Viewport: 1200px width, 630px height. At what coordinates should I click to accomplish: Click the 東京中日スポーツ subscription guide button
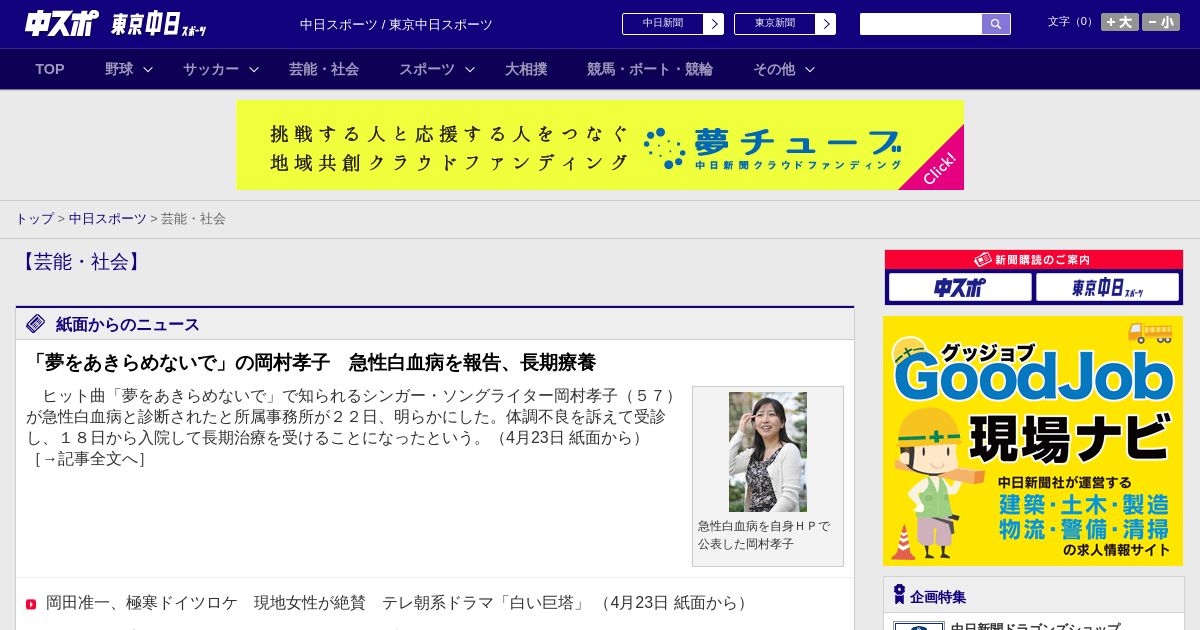[1107, 287]
